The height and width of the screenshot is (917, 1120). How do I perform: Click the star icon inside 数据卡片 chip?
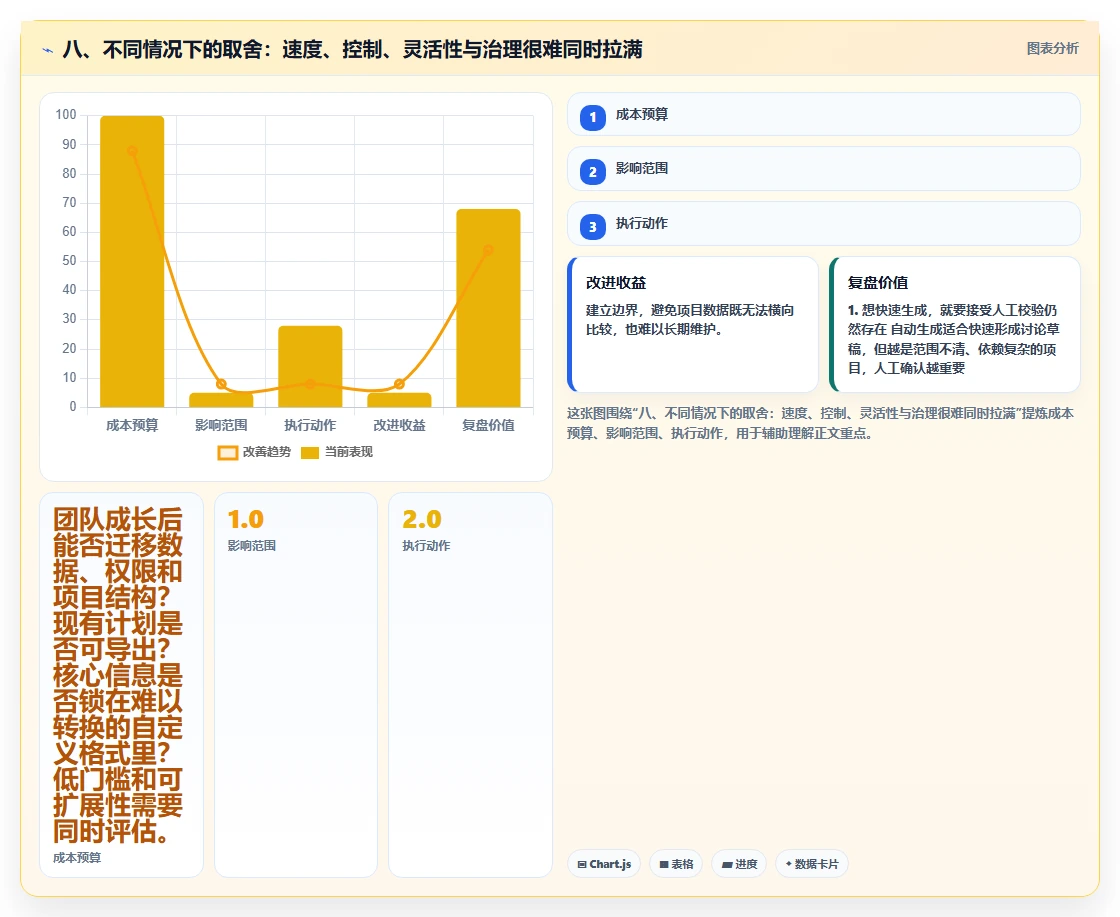tap(789, 864)
